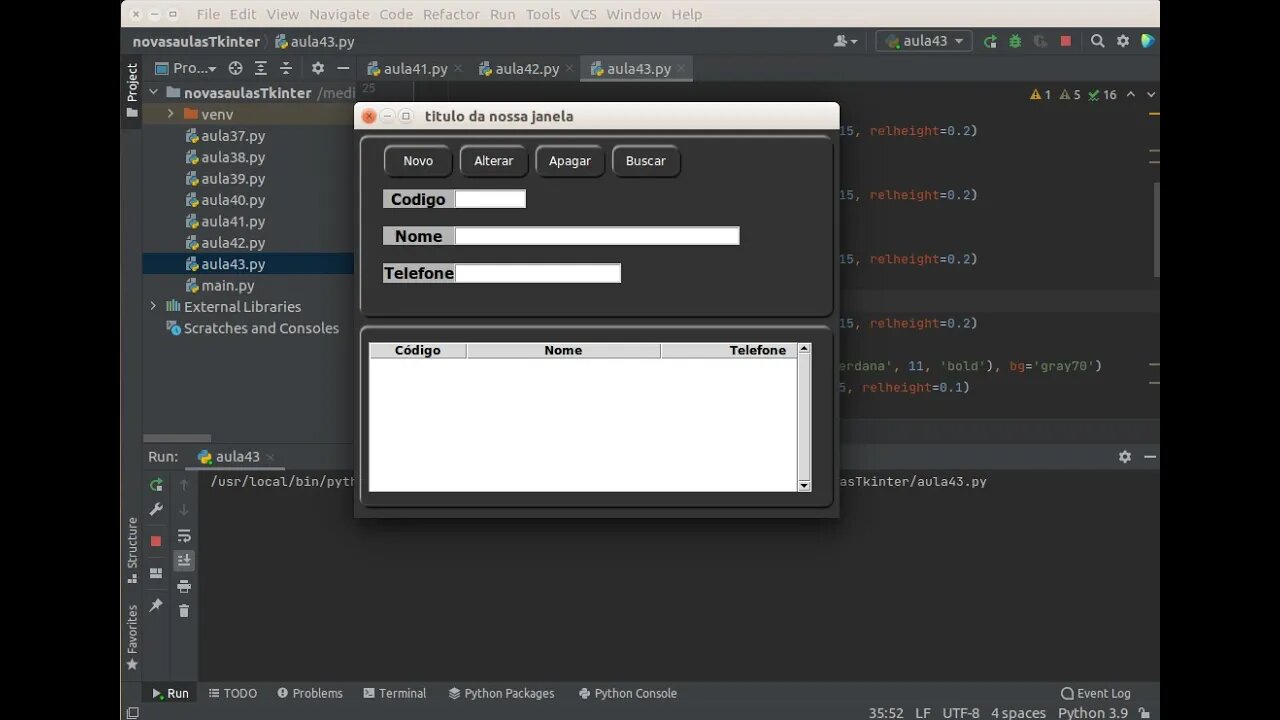Viewport: 1280px width, 720px height.
Task: Open the Python Console tab
Action: pos(627,693)
